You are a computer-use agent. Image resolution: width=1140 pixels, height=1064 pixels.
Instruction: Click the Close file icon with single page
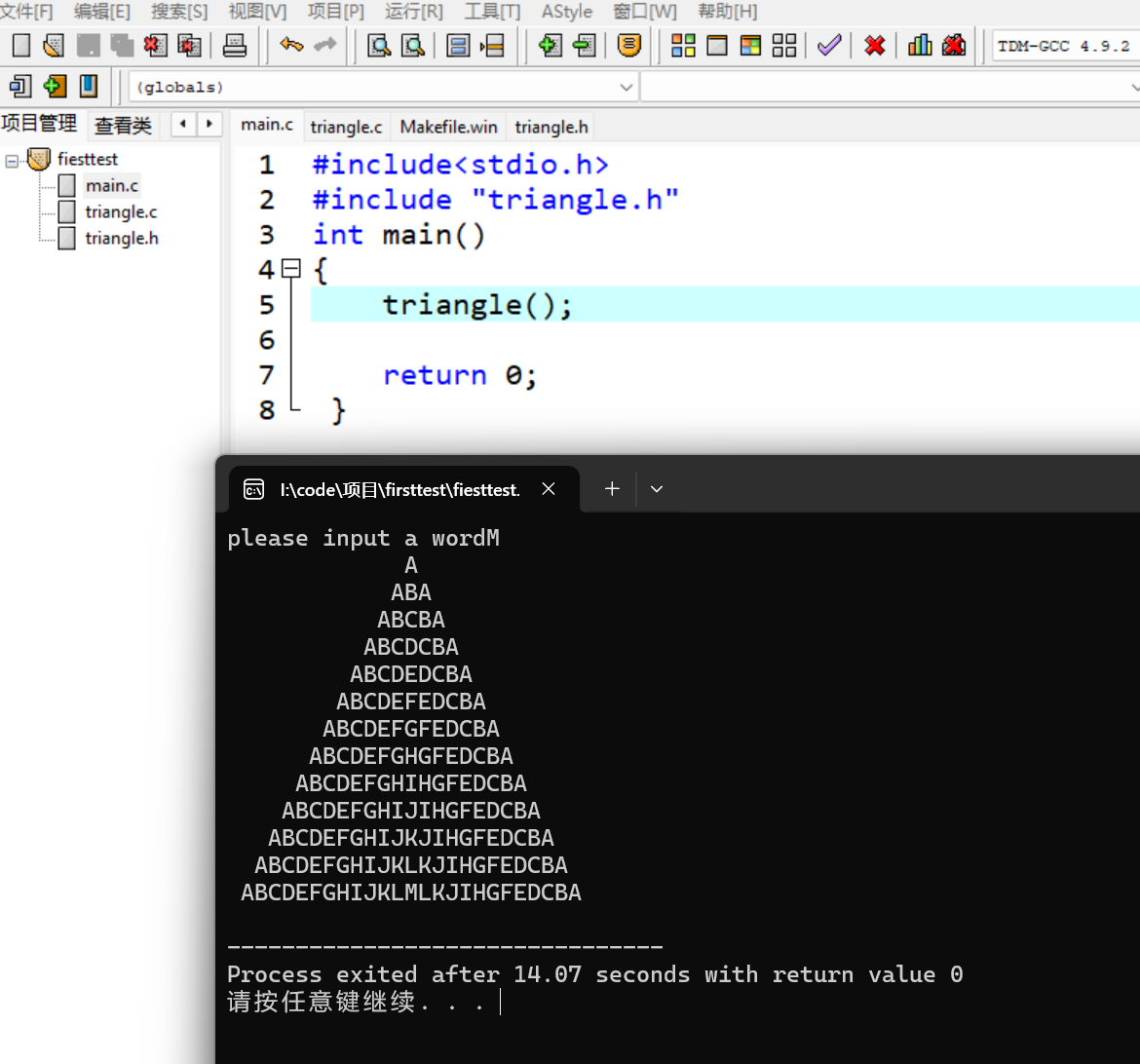(155, 46)
